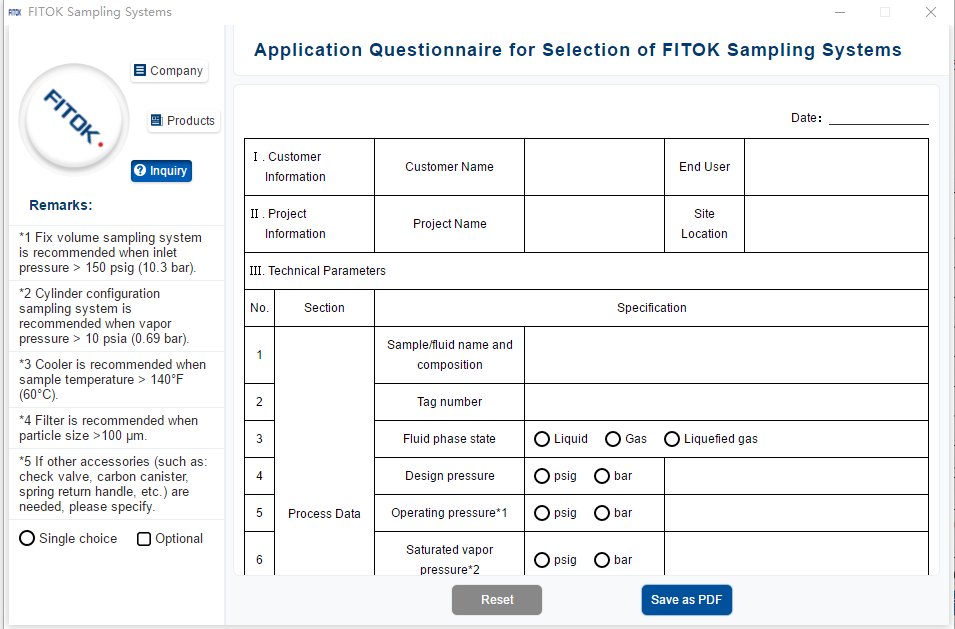Select Gas fluid phase state

[x=613, y=439]
